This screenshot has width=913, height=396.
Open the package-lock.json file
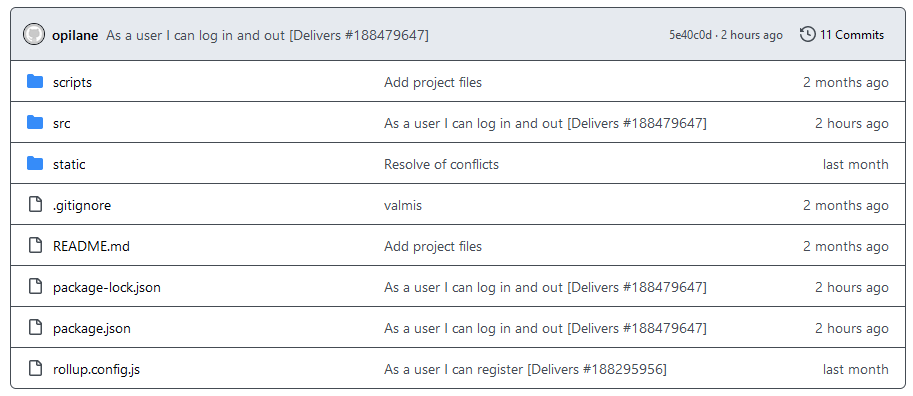tap(107, 287)
